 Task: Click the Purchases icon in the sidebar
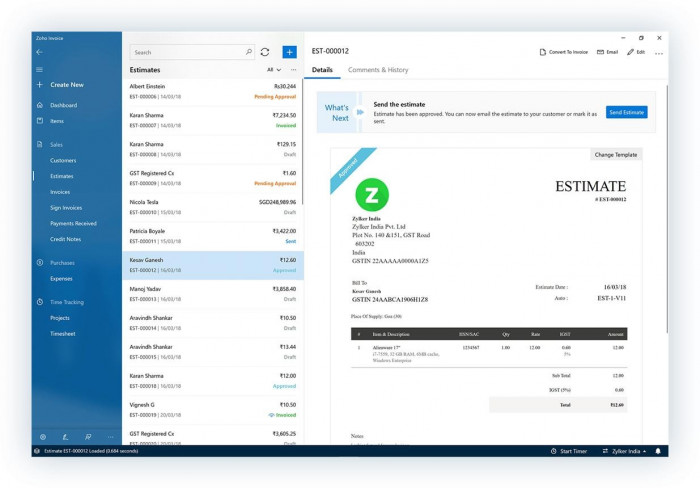[40, 263]
